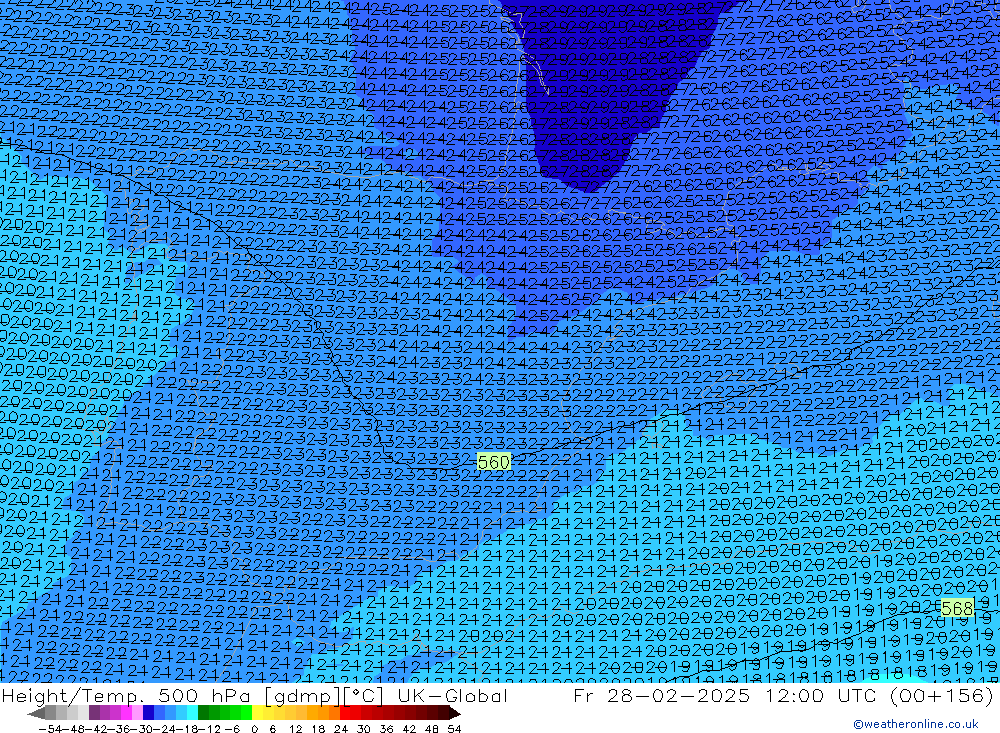
Task: Select the bright red swatch above 24
Action: pyautogui.click(x=345, y=713)
